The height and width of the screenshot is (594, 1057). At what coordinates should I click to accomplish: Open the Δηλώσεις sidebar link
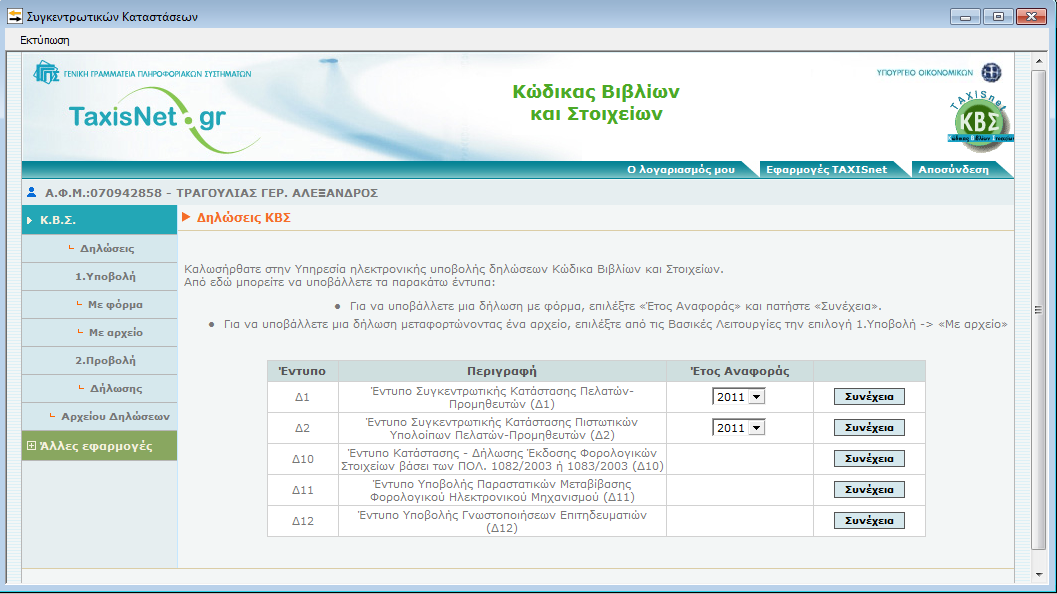coord(107,248)
